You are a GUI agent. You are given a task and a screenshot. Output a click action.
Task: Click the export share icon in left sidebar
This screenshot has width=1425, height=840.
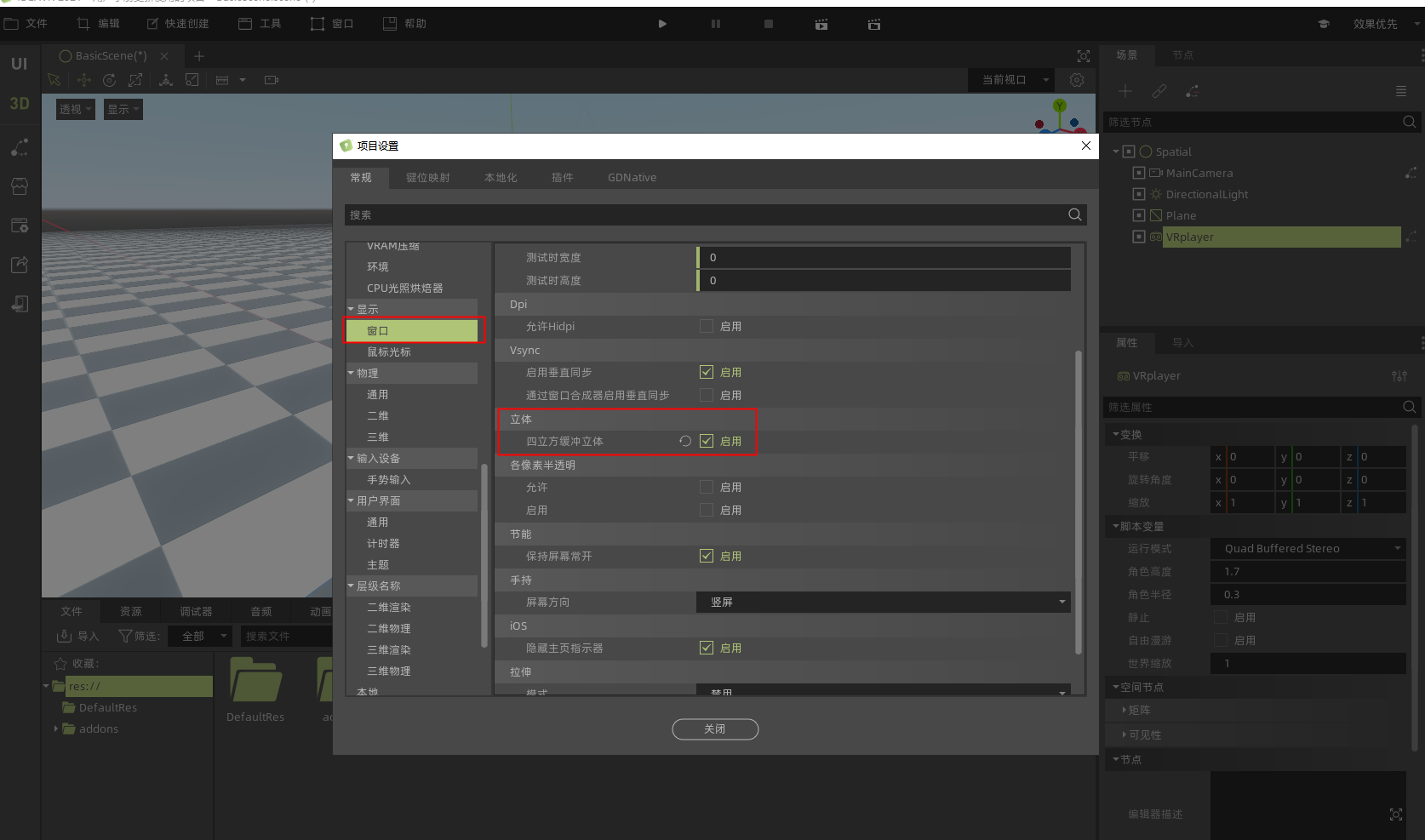tap(20, 265)
